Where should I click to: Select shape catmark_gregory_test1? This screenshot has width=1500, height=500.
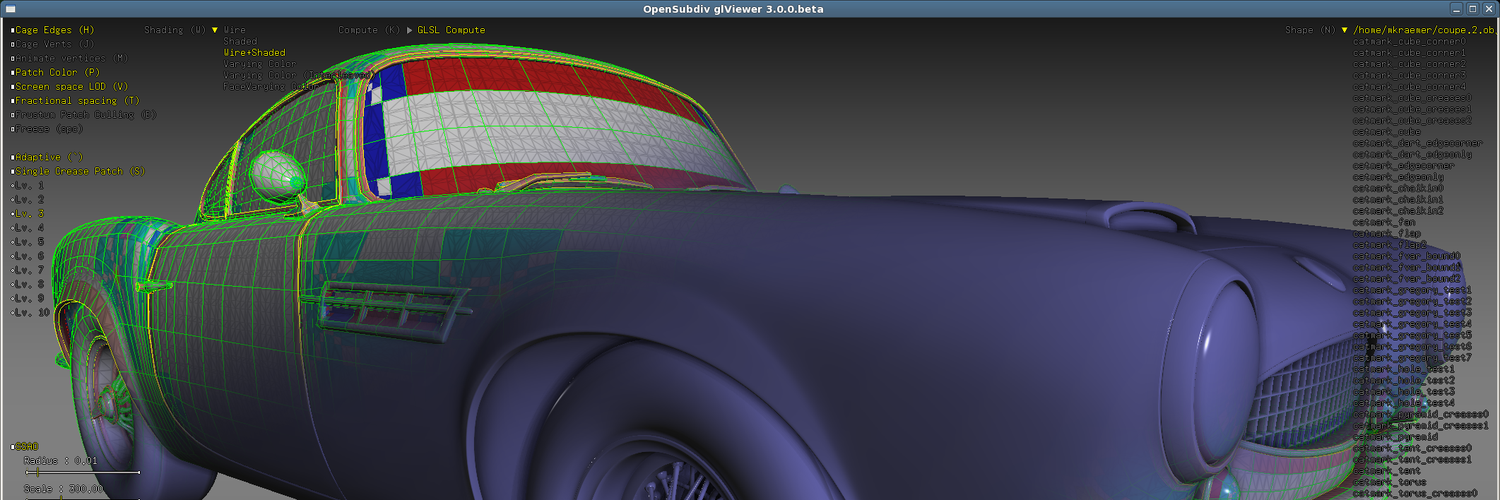pyautogui.click(x=1412, y=289)
